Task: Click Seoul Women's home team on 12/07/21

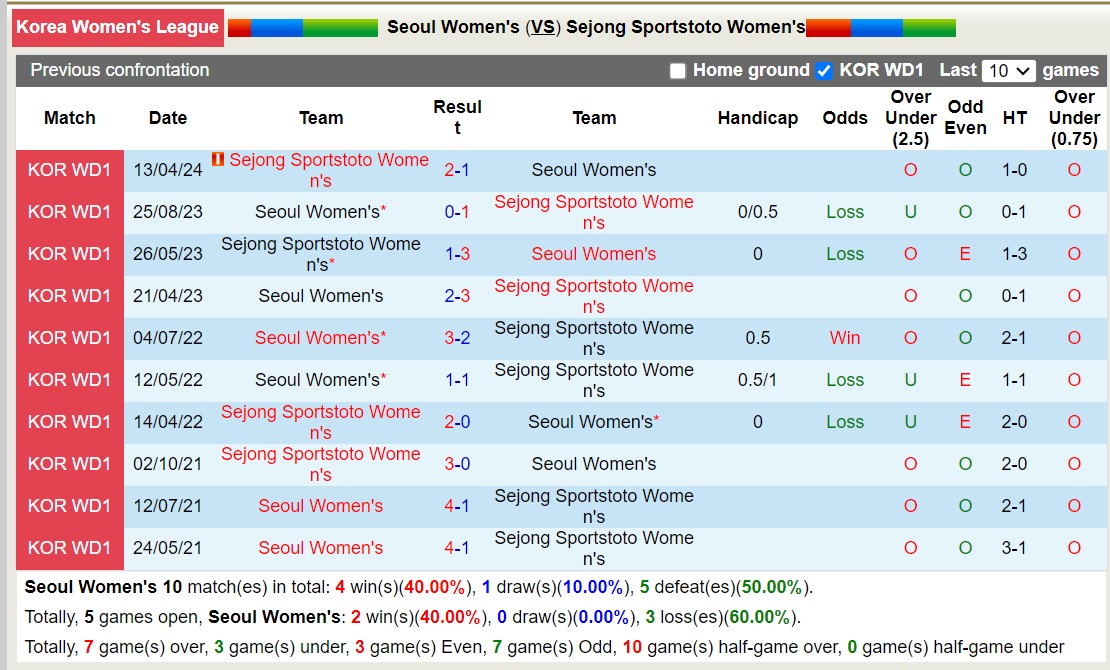Action: click(x=320, y=506)
